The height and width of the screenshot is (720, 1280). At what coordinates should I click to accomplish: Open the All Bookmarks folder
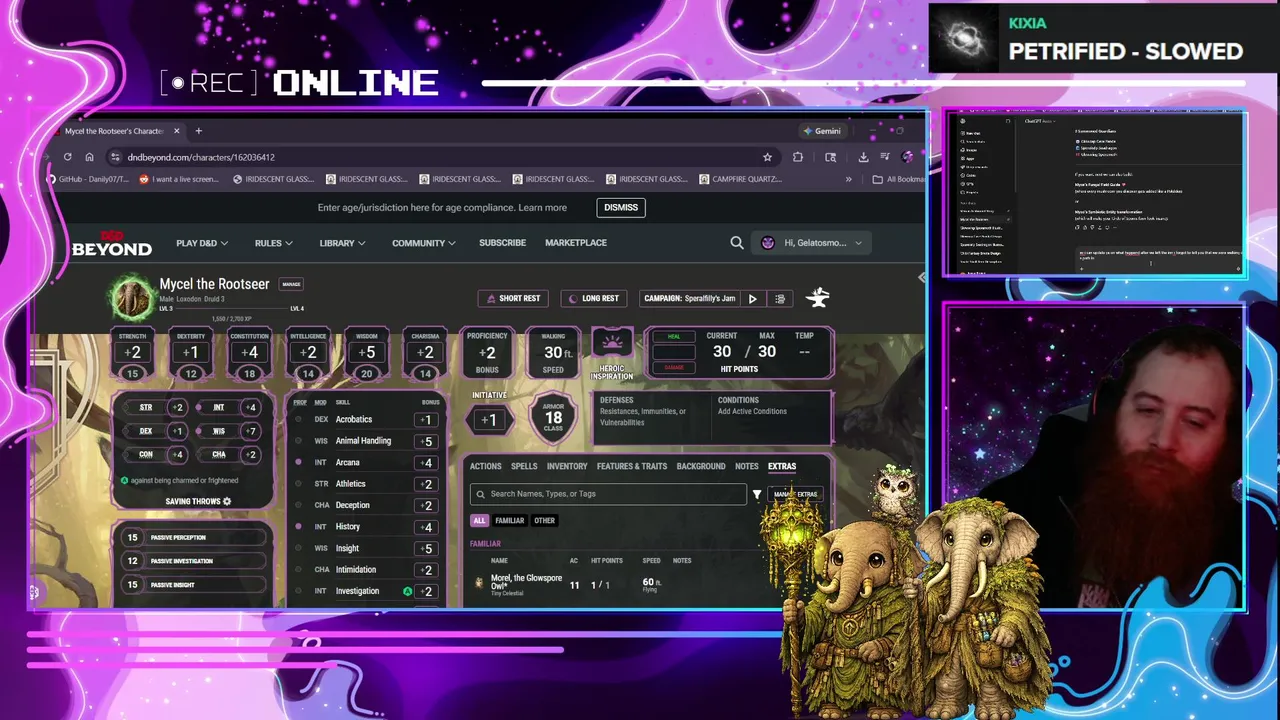click(x=898, y=179)
